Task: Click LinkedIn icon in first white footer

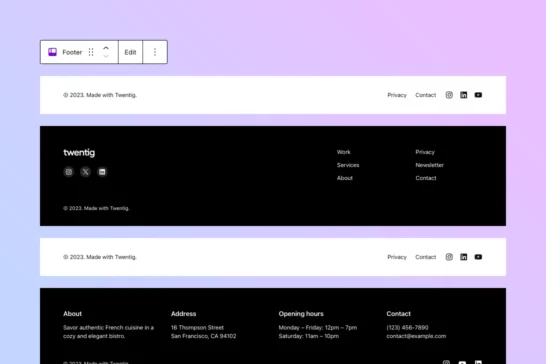Action: pos(463,95)
